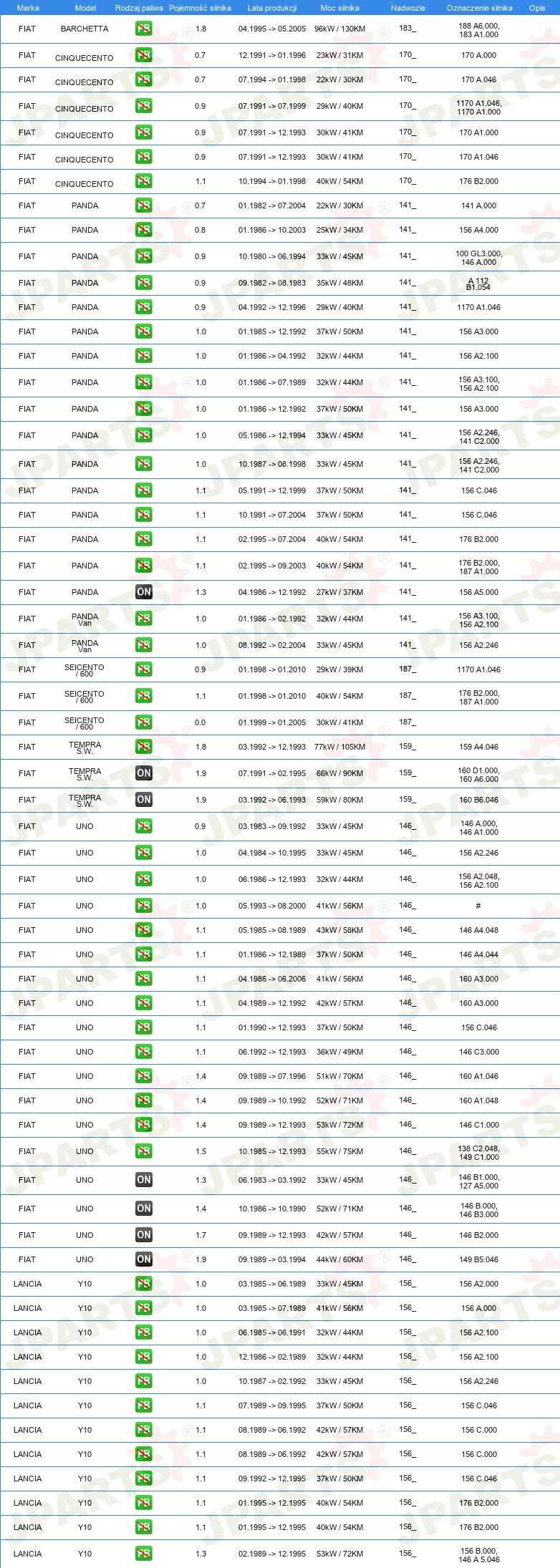Click petrol icon in SEICENTO 0.0 row
This screenshot has height=1568, width=560.
143,722
